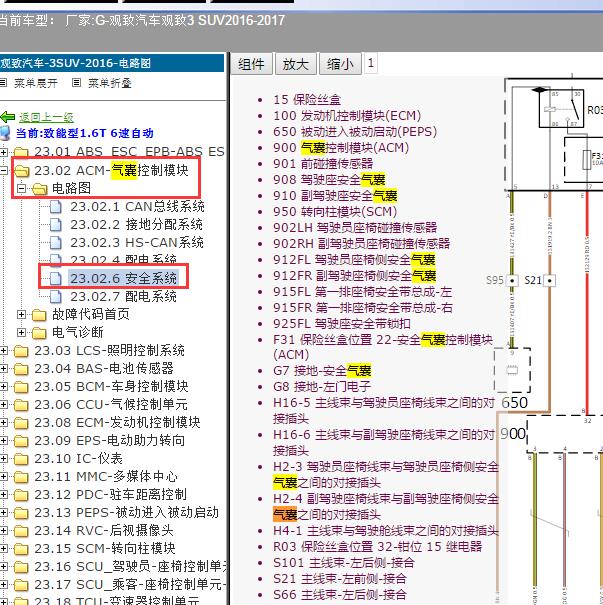Select 23.02.7 配电系统 in the tree

tap(123, 296)
